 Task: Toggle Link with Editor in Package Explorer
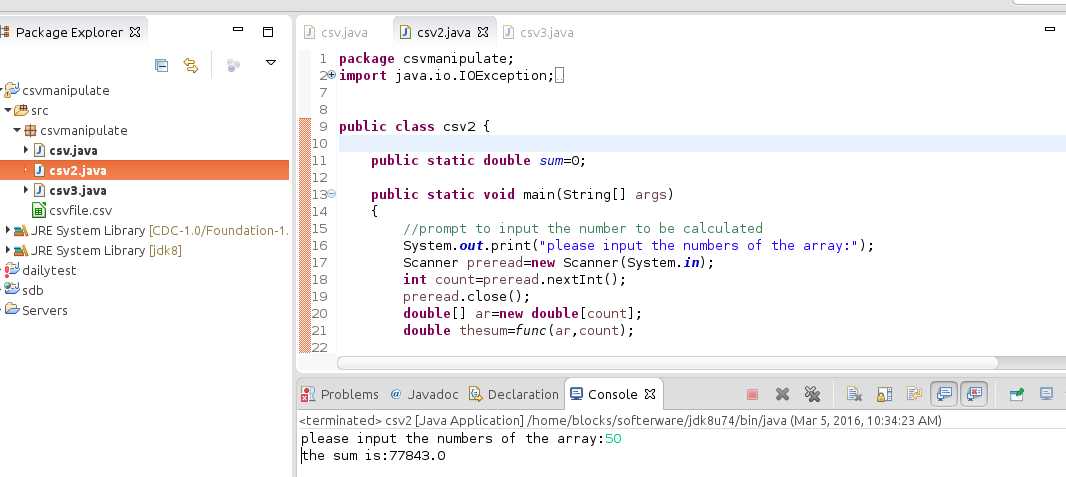(x=191, y=65)
